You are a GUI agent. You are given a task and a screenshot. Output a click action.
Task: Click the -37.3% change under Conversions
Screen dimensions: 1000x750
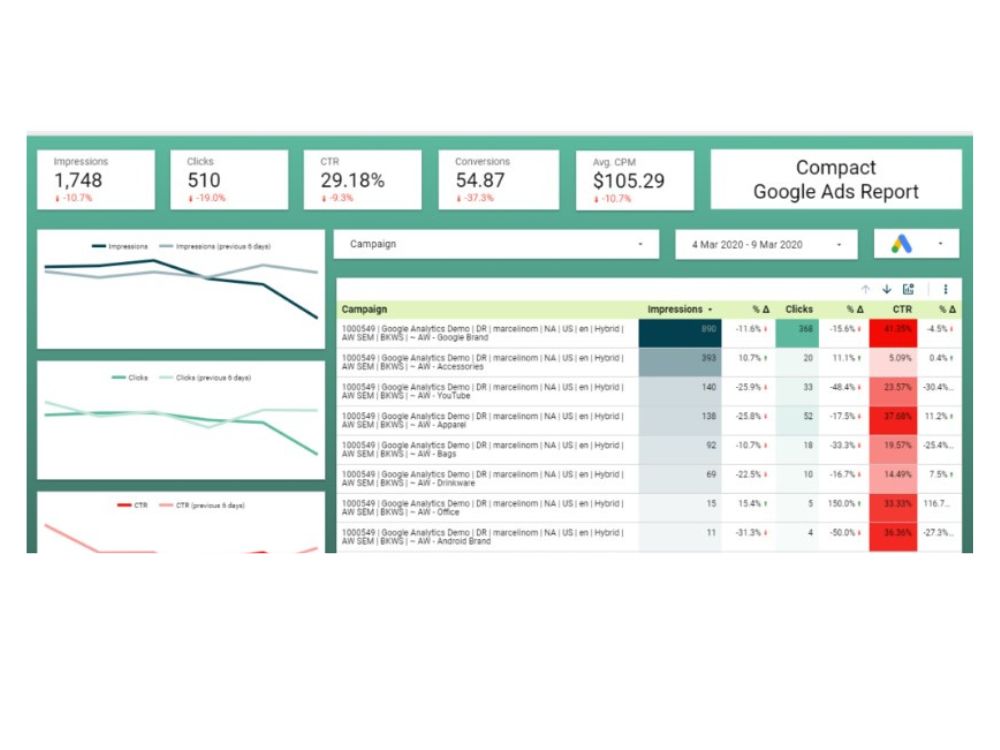(x=475, y=198)
